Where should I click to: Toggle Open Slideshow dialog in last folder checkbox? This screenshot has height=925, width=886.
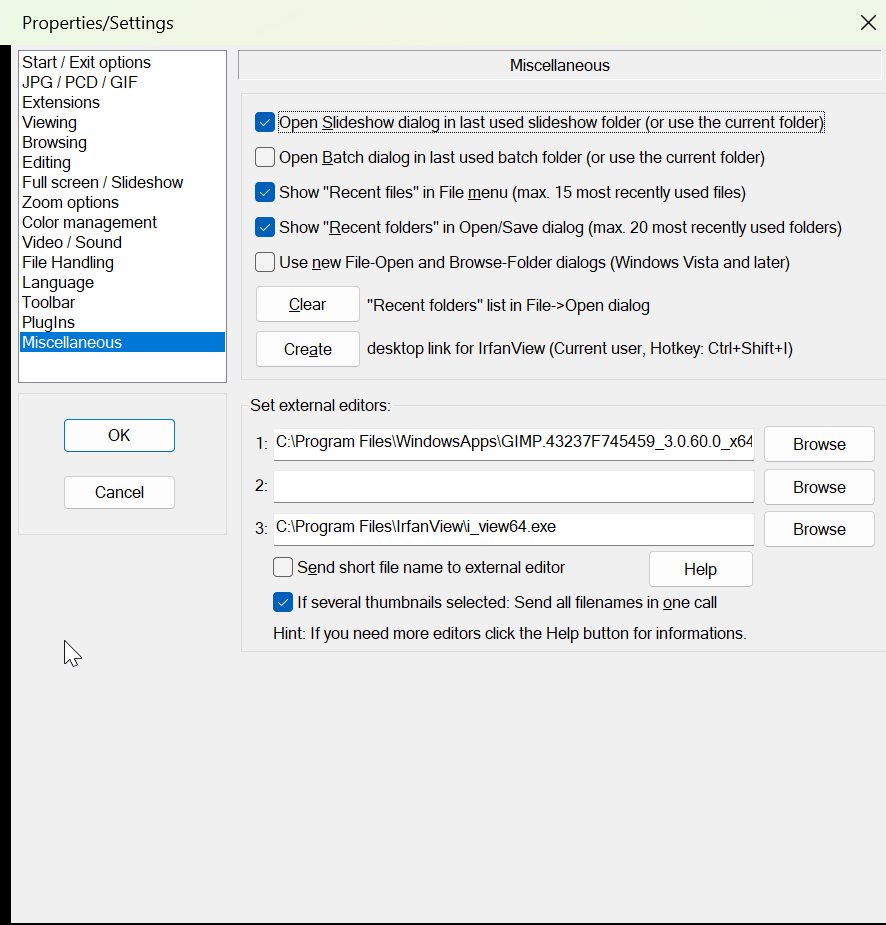265,123
